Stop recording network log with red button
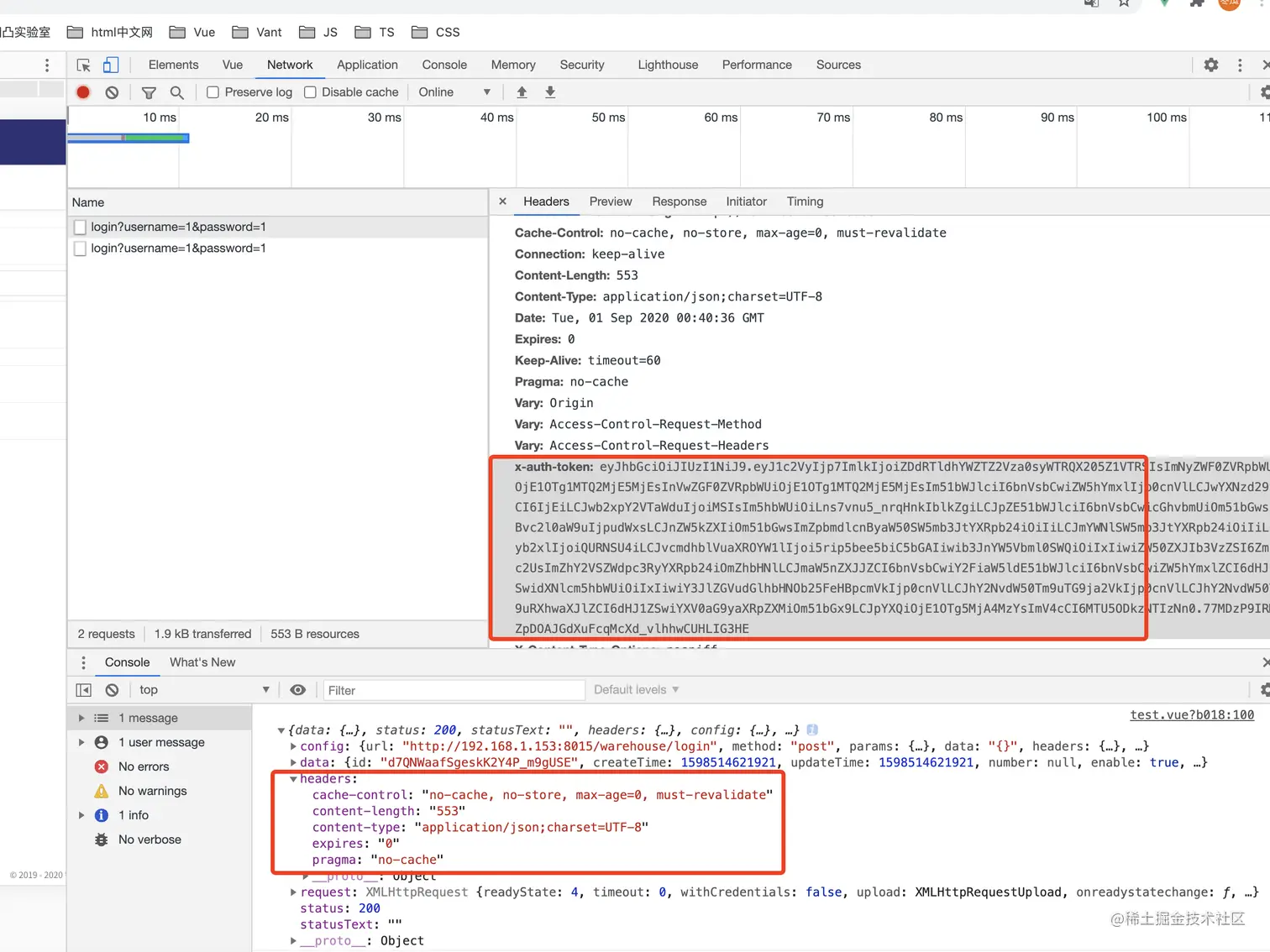This screenshot has height=952, width=1270. (x=83, y=92)
